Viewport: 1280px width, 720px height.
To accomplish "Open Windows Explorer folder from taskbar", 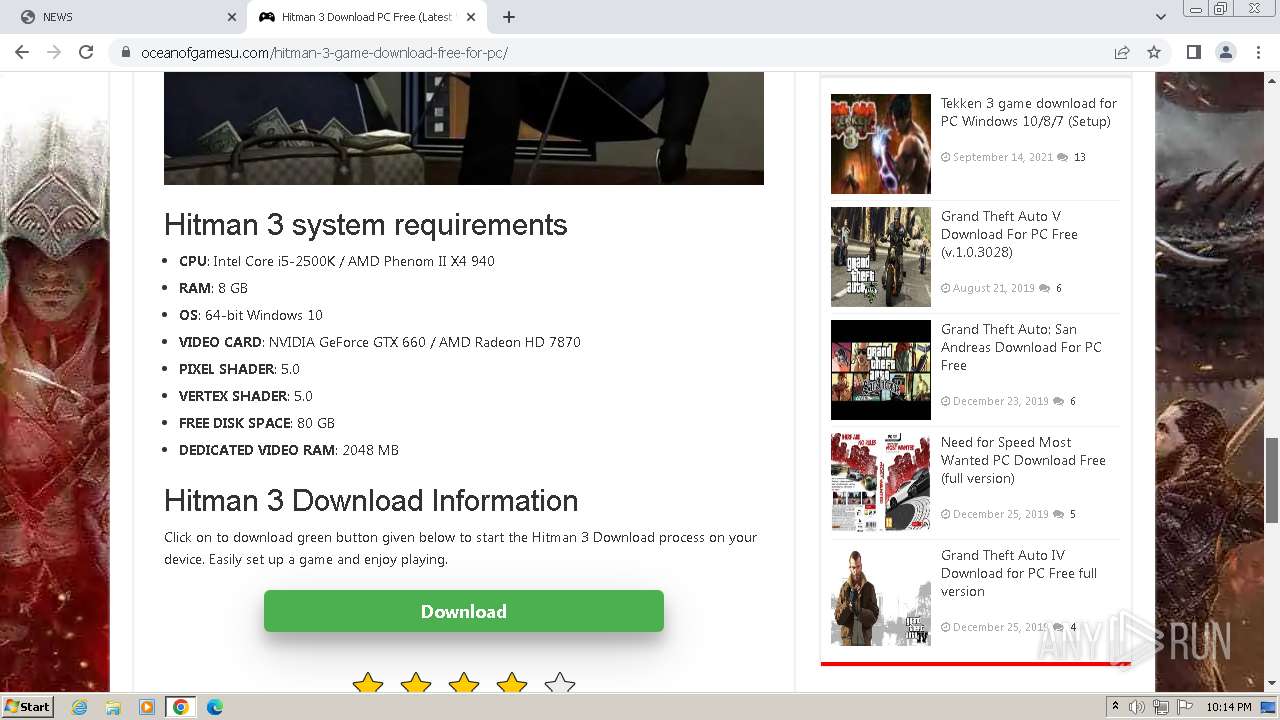I will point(113,707).
